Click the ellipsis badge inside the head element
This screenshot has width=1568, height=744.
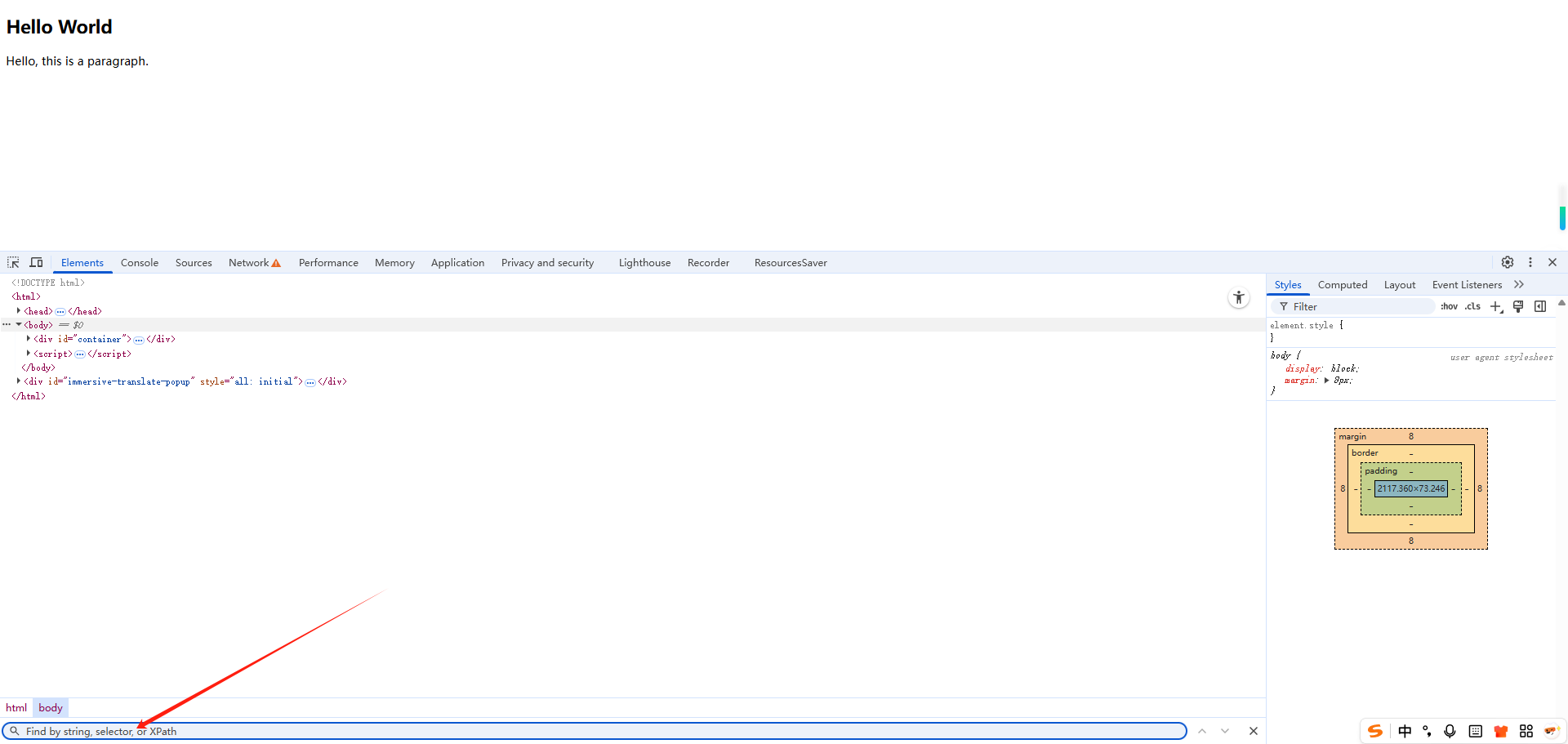pos(60,311)
